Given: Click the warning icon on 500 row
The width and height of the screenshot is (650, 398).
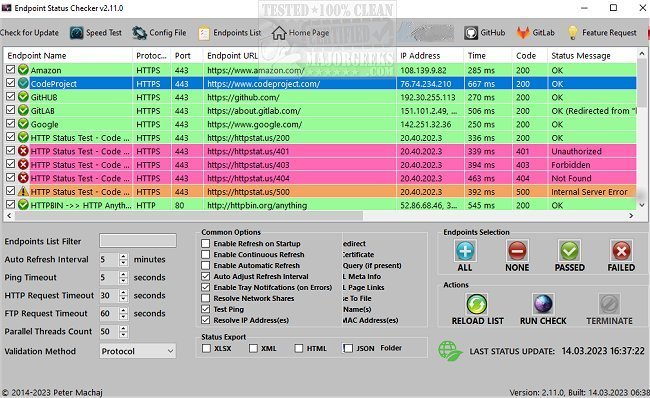Looking at the screenshot, I should tap(23, 192).
